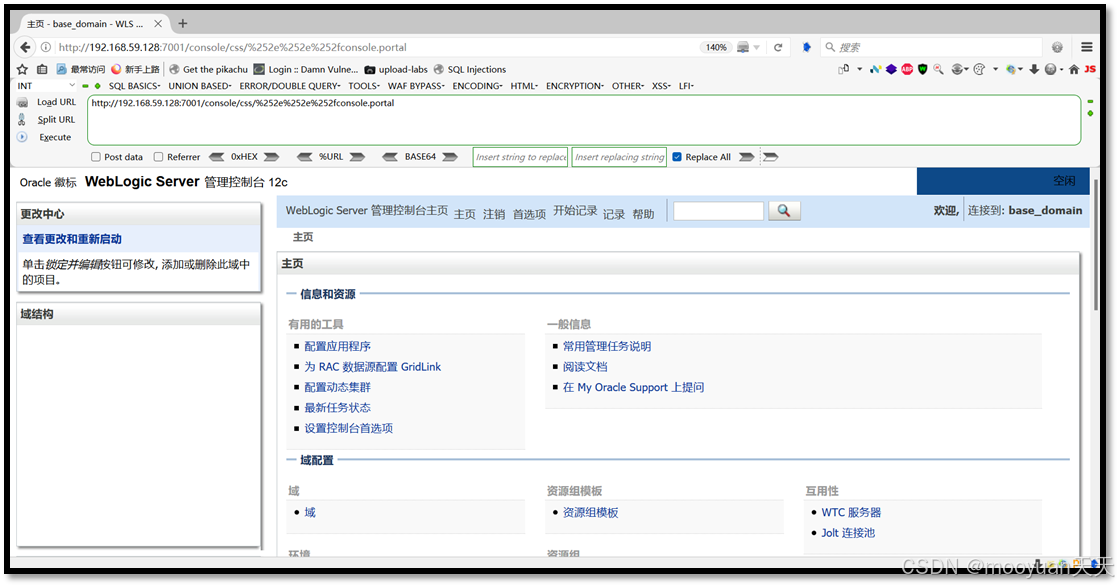This screenshot has width=1119, height=587.
Task: Open the SQL Injections bookmark
Action: pyautogui.click(x=470, y=69)
